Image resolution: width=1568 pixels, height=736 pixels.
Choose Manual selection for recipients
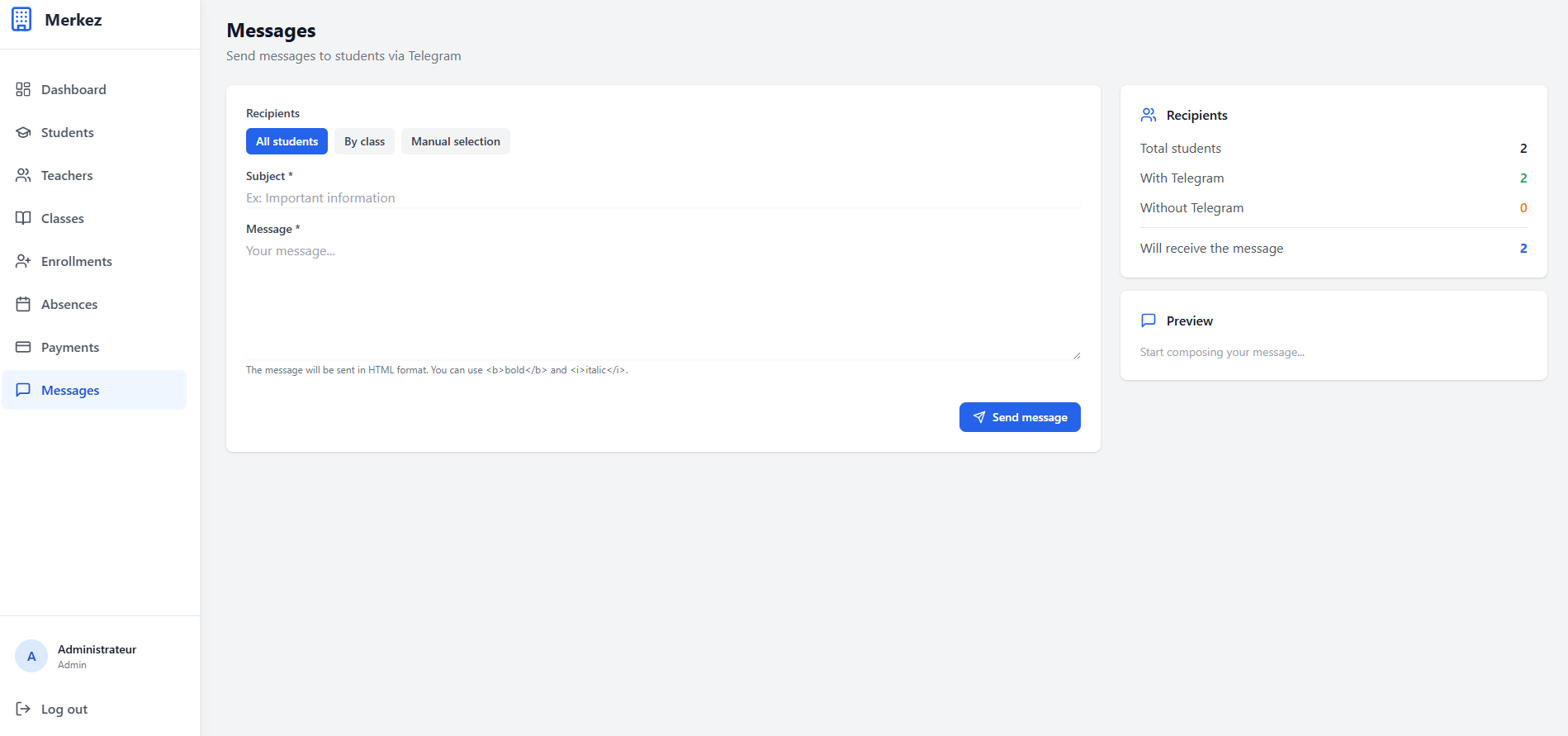coord(455,141)
